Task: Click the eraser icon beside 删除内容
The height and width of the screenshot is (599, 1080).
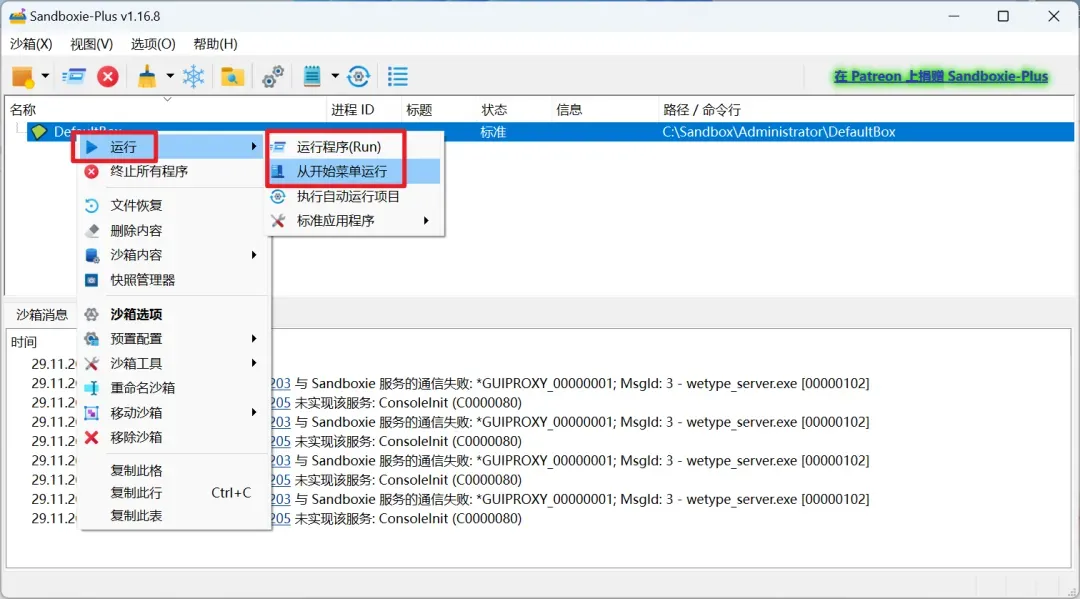Action: [92, 230]
